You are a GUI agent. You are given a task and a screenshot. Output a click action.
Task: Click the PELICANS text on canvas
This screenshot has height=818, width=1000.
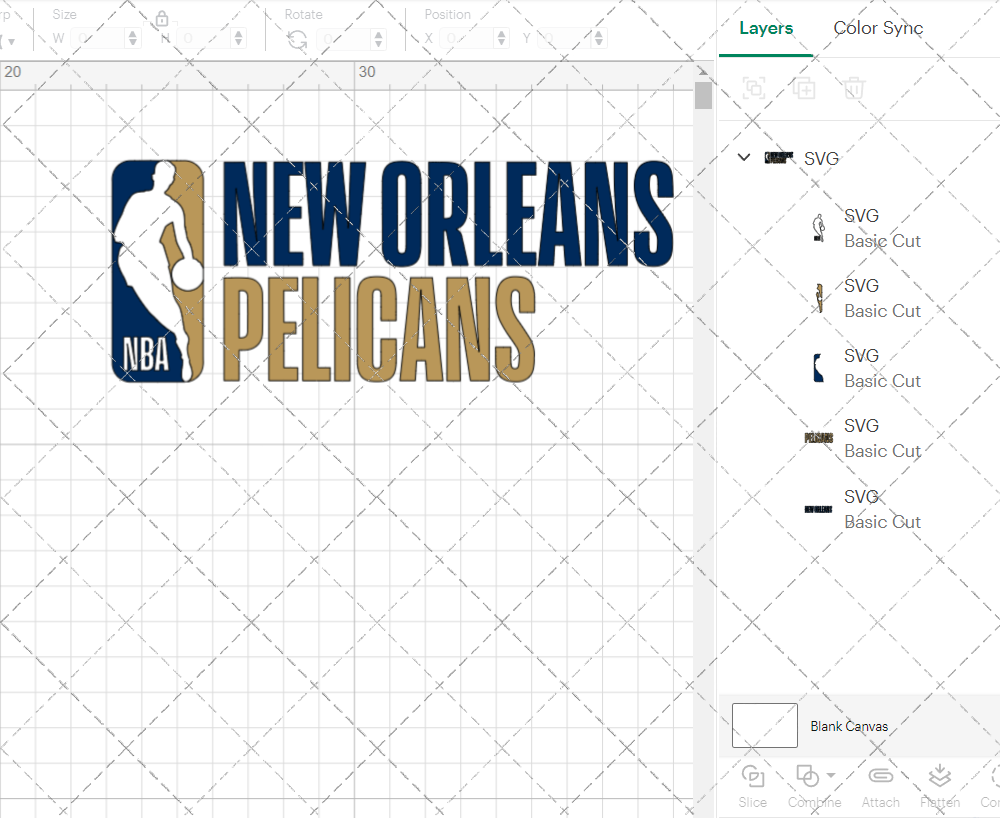pyautogui.click(x=379, y=329)
